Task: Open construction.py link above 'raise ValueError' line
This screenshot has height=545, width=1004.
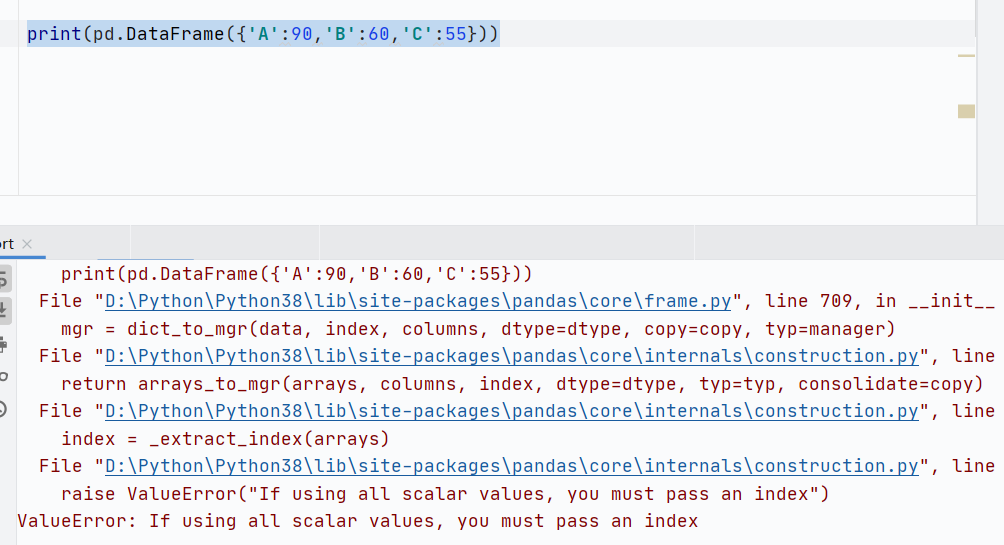Action: [x=511, y=466]
